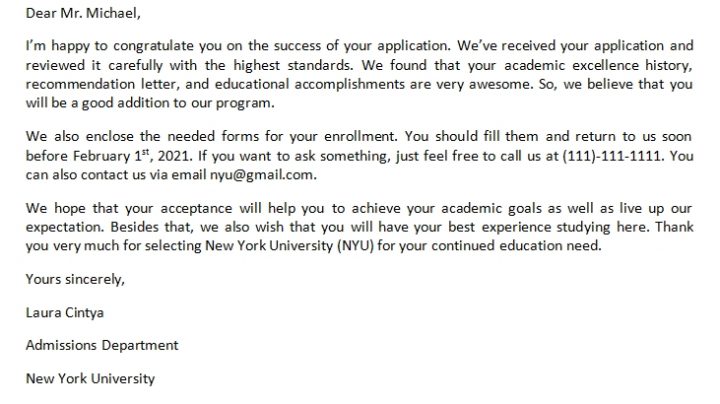Click "New York University" in the signature

click(x=90, y=378)
